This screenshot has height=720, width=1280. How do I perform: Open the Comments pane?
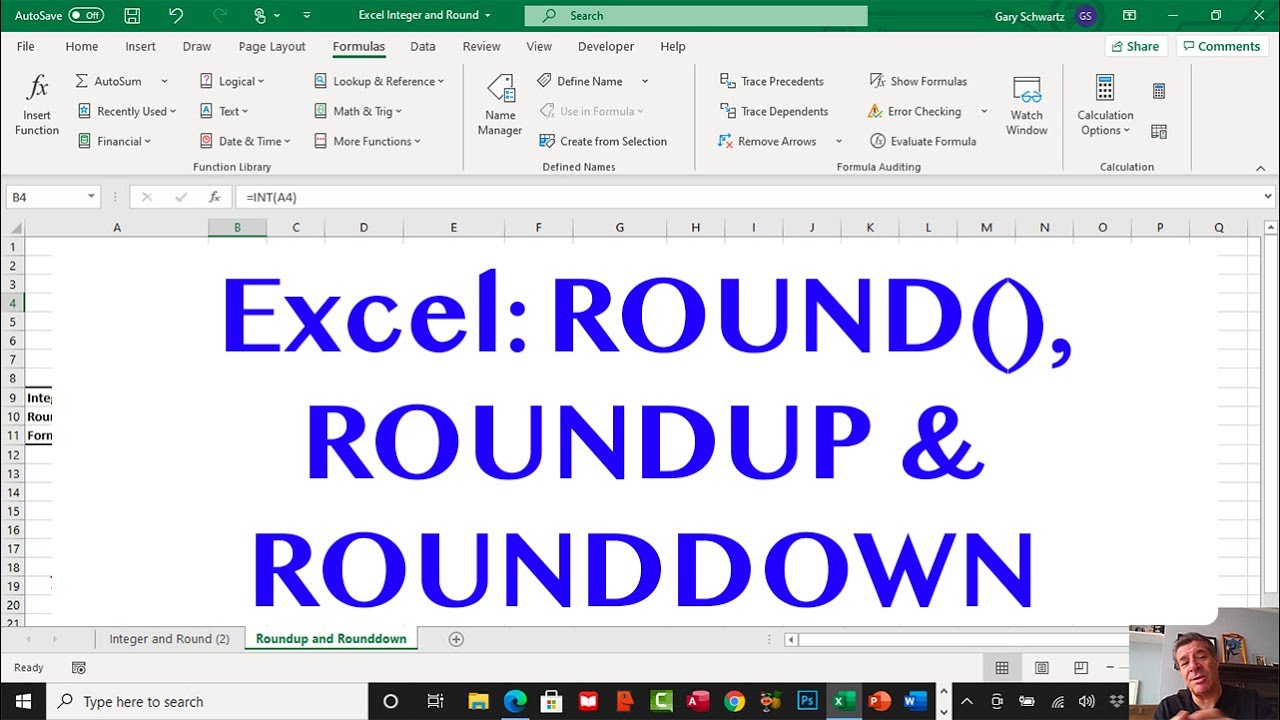(1221, 46)
